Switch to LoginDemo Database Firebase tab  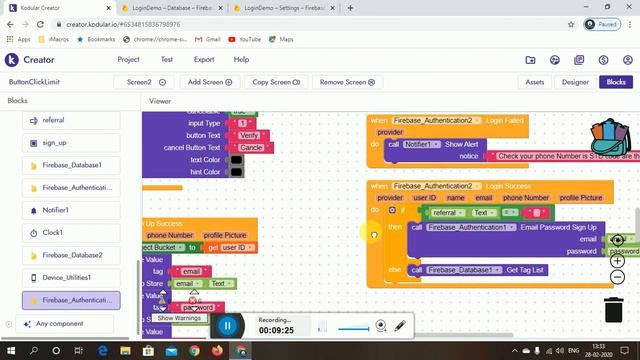[172, 8]
